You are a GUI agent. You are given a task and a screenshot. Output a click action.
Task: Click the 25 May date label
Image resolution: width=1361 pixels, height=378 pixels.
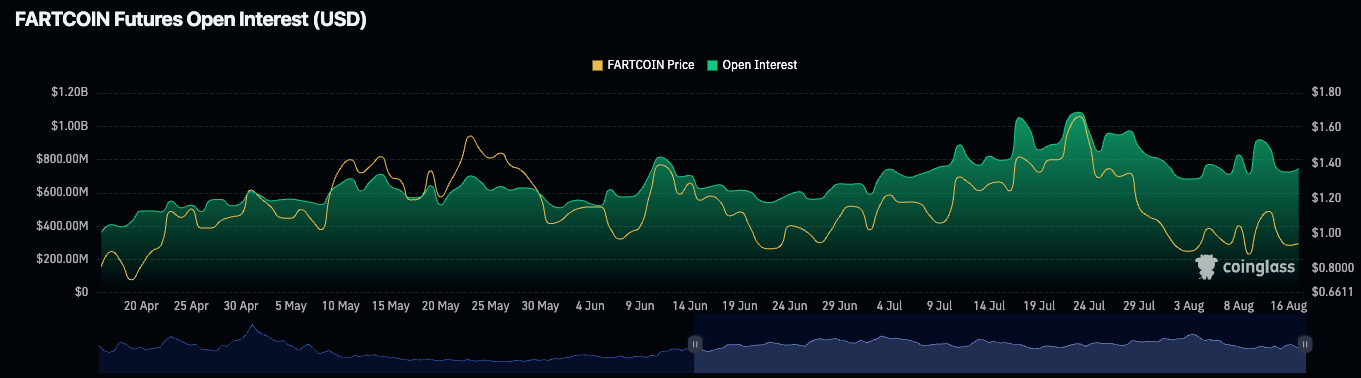pos(490,306)
